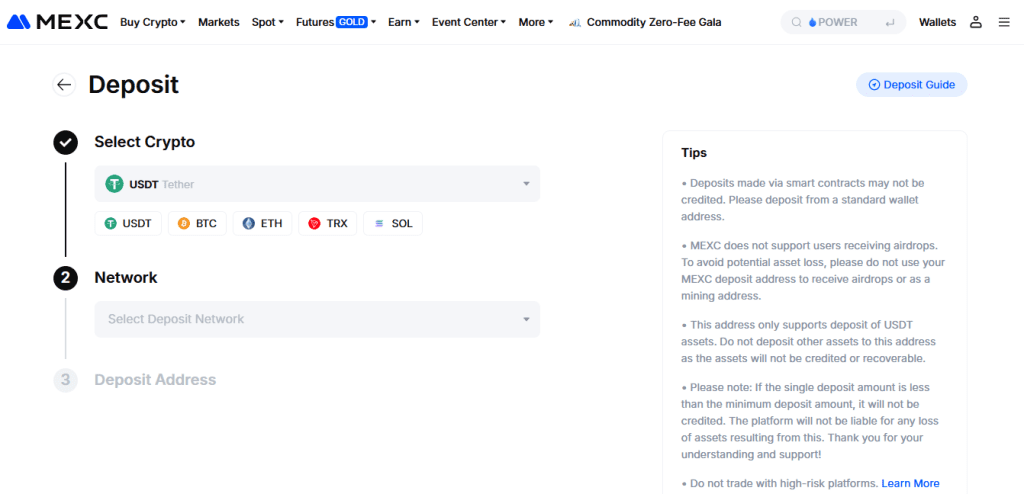Open the Buy Crypto menu
The width and height of the screenshot is (1024, 494).
pos(153,22)
